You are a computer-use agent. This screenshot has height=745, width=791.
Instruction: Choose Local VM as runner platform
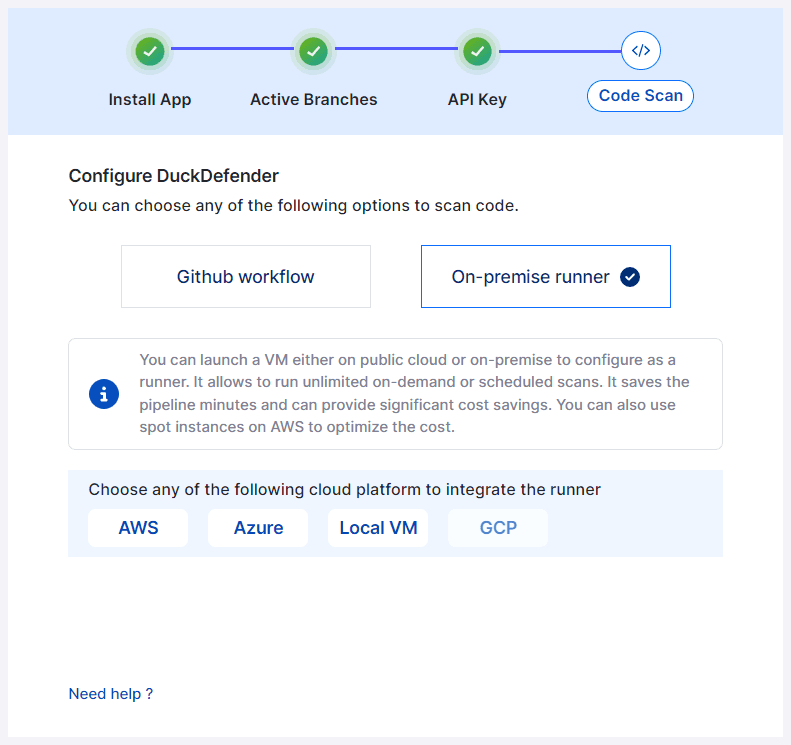click(x=378, y=528)
